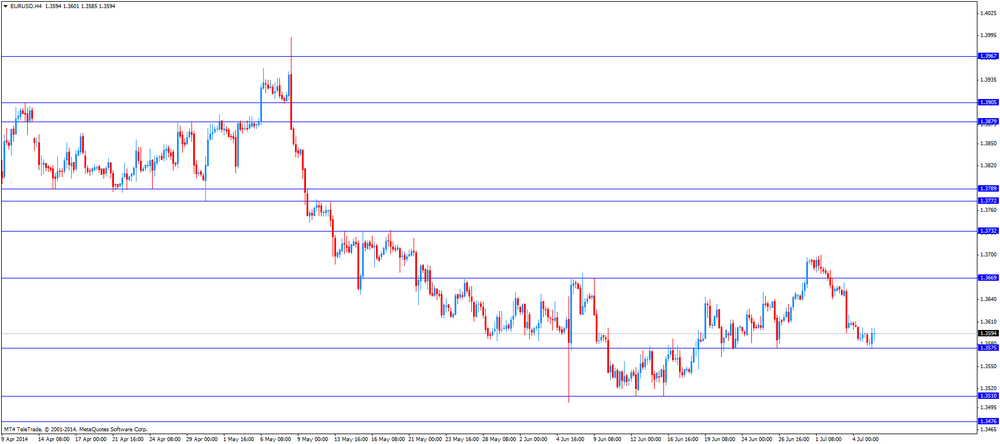Screen dimensions: 1000x444
Task: Click the 26 Jun 16:00 time label
Action: [795, 439]
